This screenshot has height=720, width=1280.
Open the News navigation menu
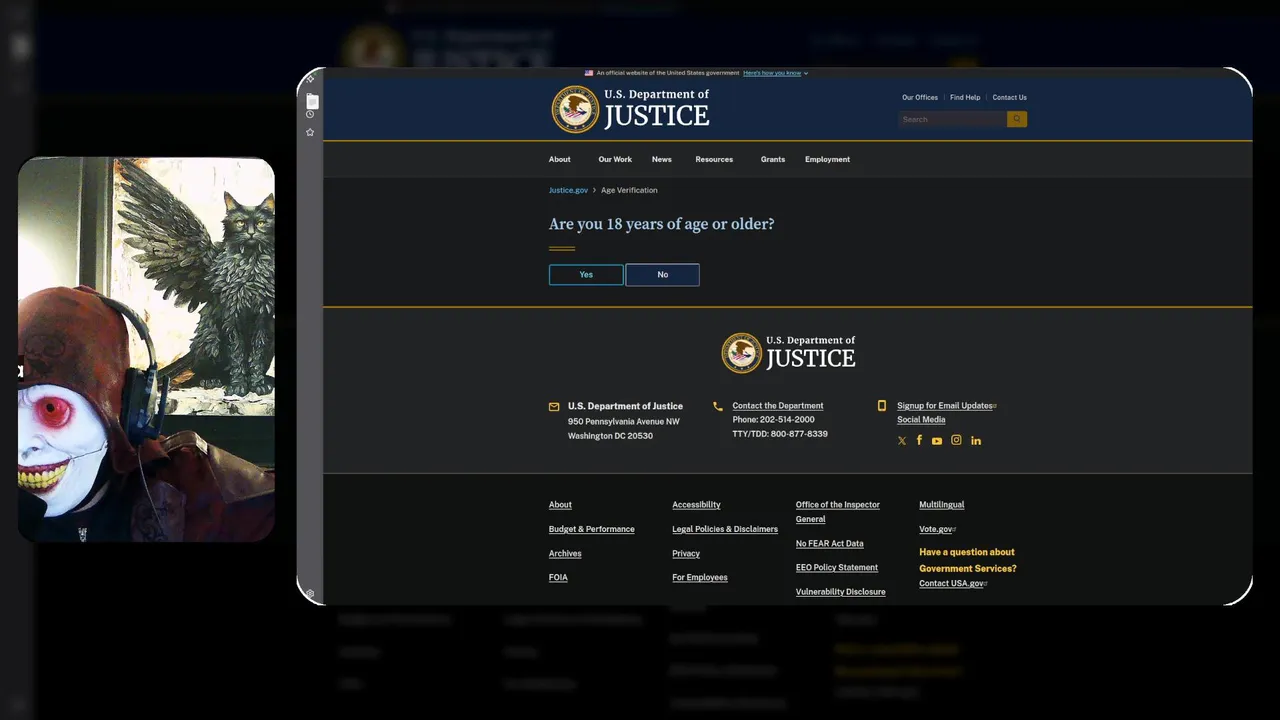[x=662, y=159]
